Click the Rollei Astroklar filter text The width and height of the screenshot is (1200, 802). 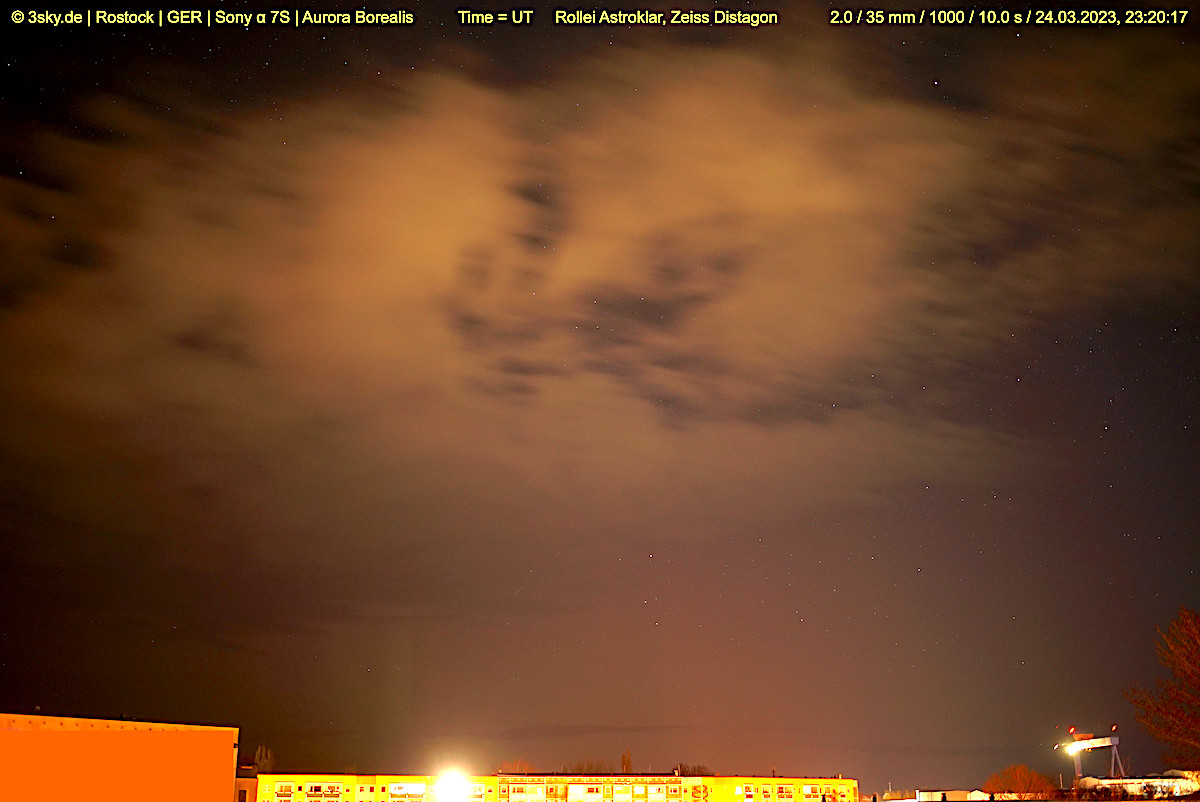(x=610, y=18)
